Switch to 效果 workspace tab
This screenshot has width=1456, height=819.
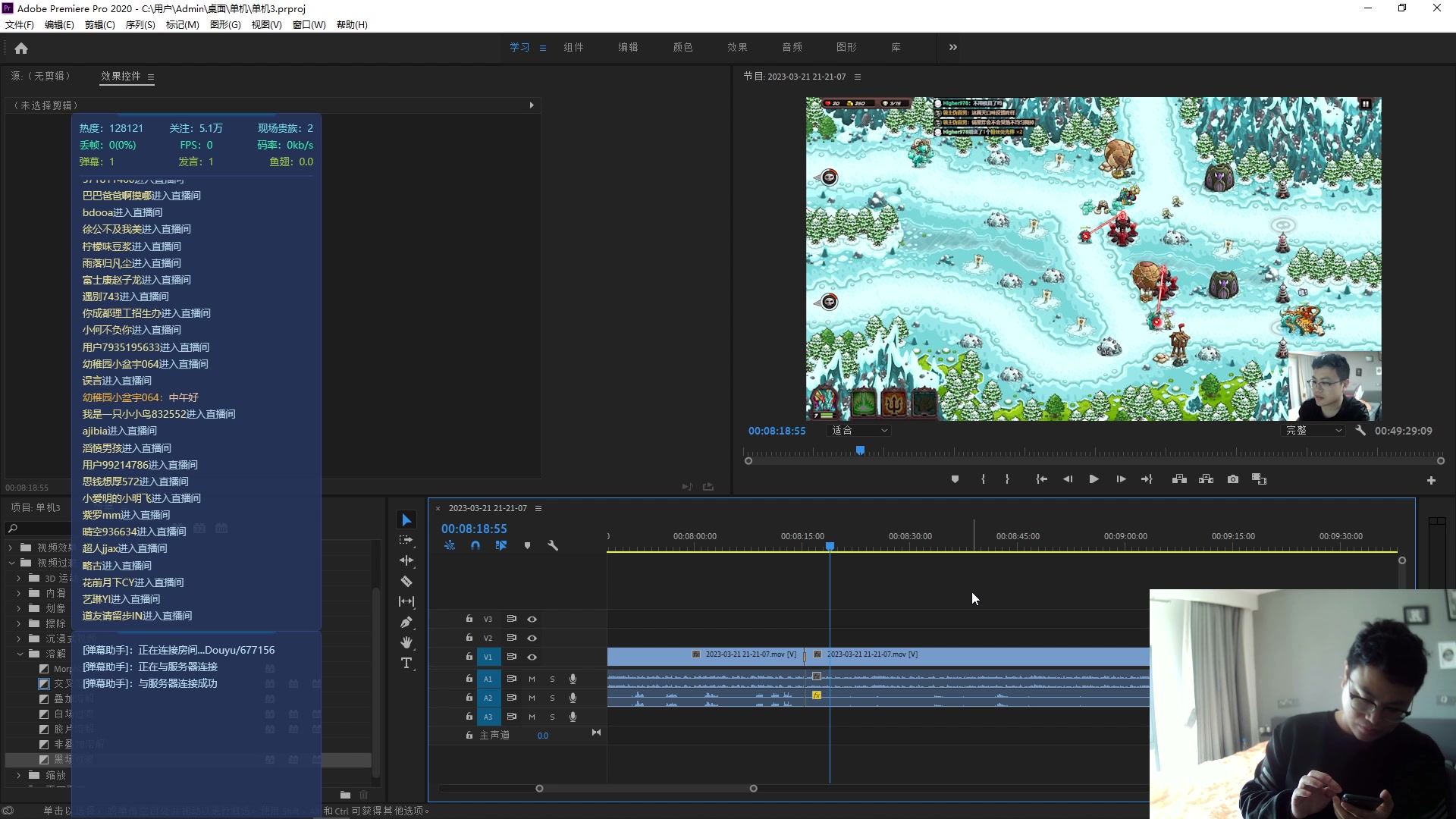tap(737, 47)
